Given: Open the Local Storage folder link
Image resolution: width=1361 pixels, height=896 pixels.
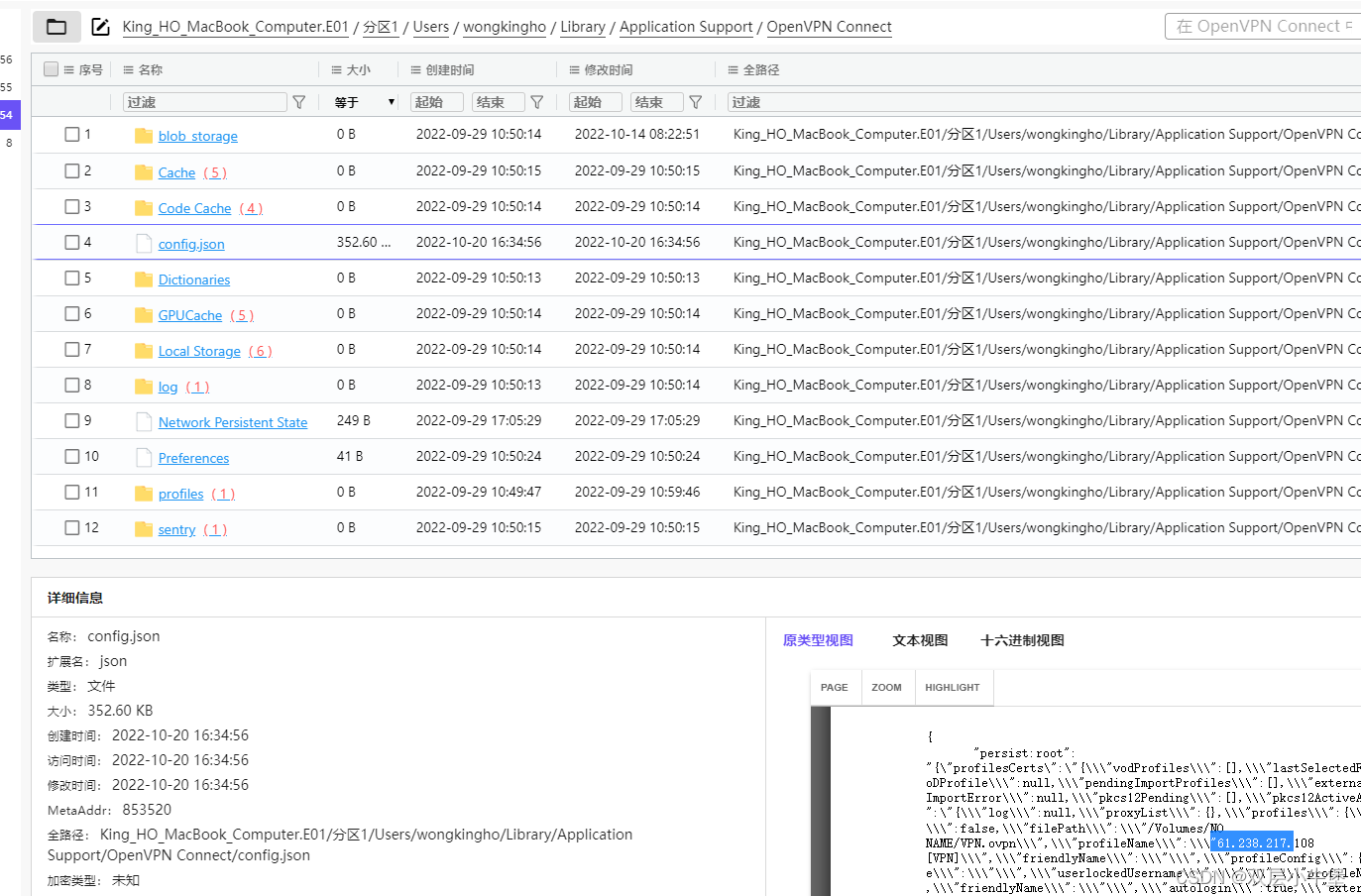Looking at the screenshot, I should click(x=199, y=351).
